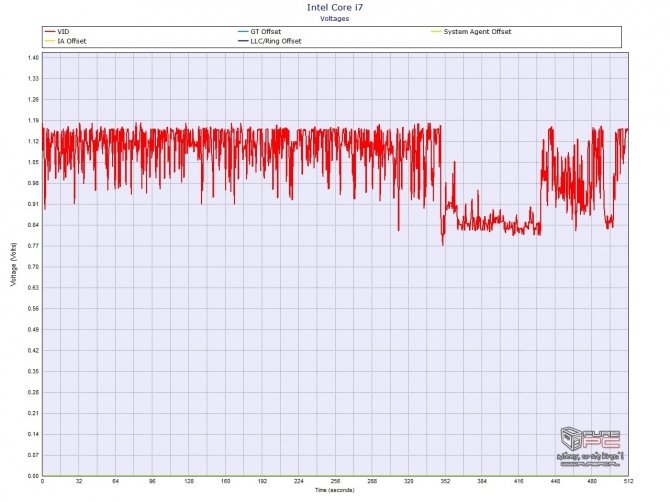Click the 128 x-axis tick label

189,481
